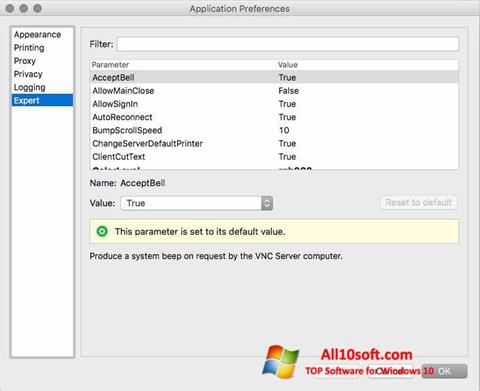Select the AcceptBell parameter row
480x391 pixels.
pos(274,77)
